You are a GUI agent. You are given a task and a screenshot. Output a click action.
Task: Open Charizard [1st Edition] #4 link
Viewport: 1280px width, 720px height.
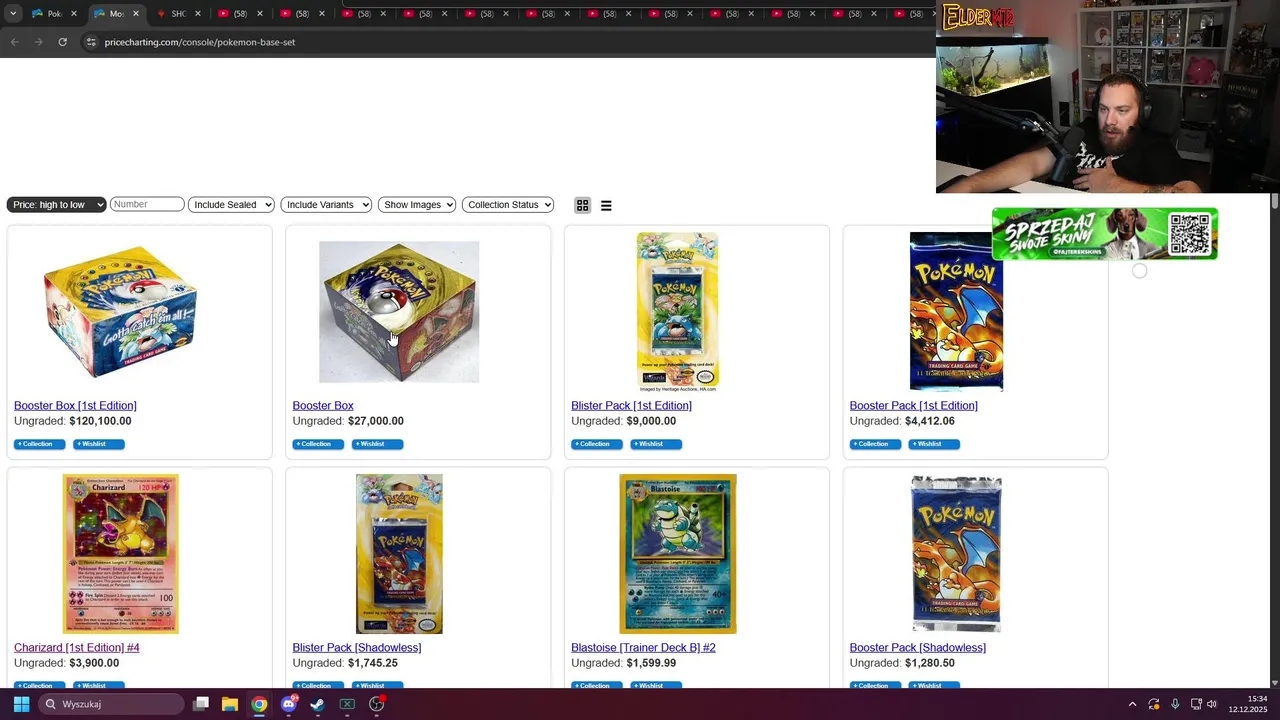point(77,648)
